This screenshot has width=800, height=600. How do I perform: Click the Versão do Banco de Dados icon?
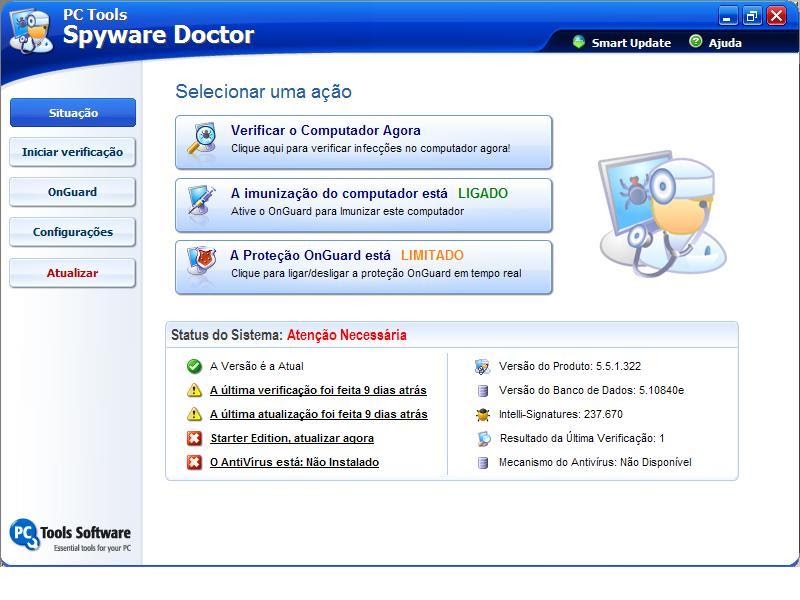coord(483,390)
